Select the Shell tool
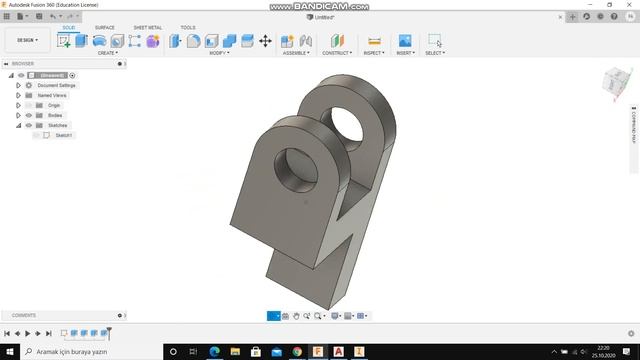The height and width of the screenshot is (360, 640). pos(211,41)
